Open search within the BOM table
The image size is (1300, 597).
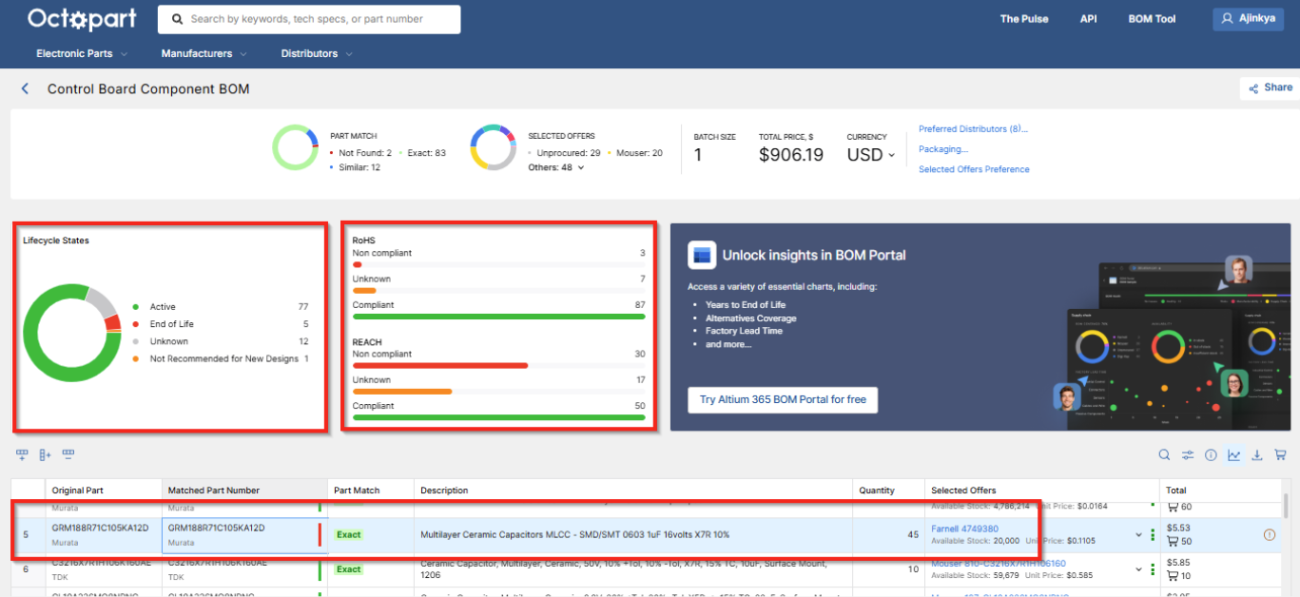pos(1164,455)
